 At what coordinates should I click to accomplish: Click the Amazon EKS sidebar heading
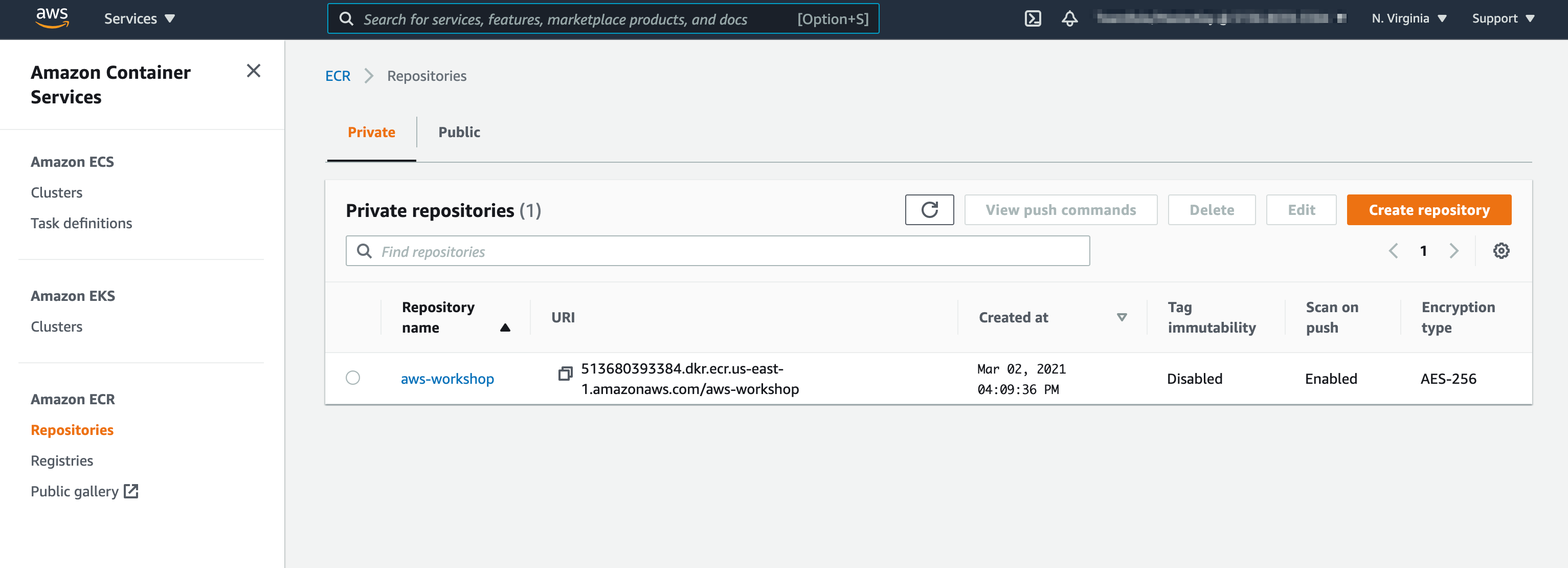tap(73, 296)
